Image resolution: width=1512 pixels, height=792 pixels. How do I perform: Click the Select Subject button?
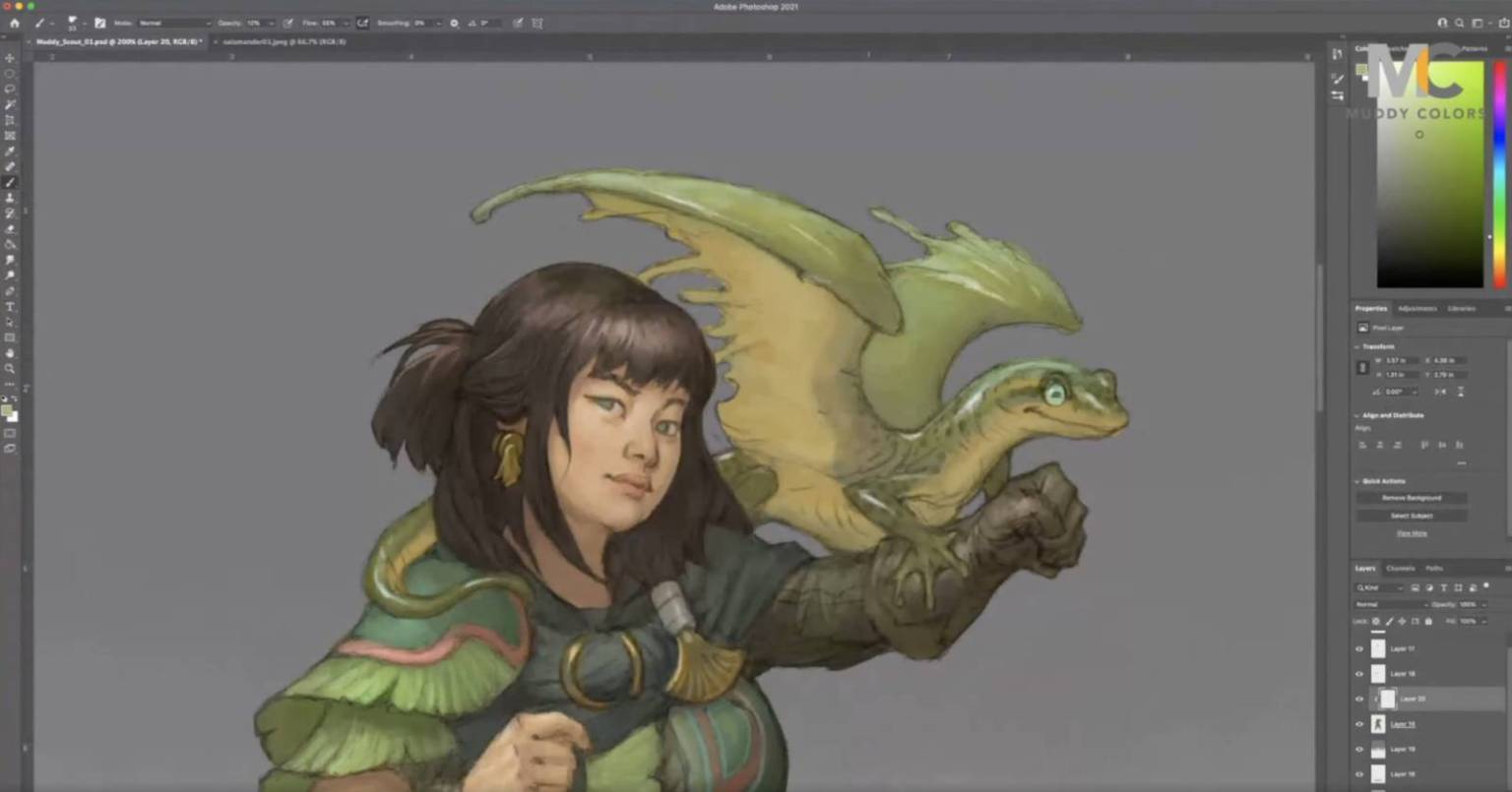[x=1411, y=516]
